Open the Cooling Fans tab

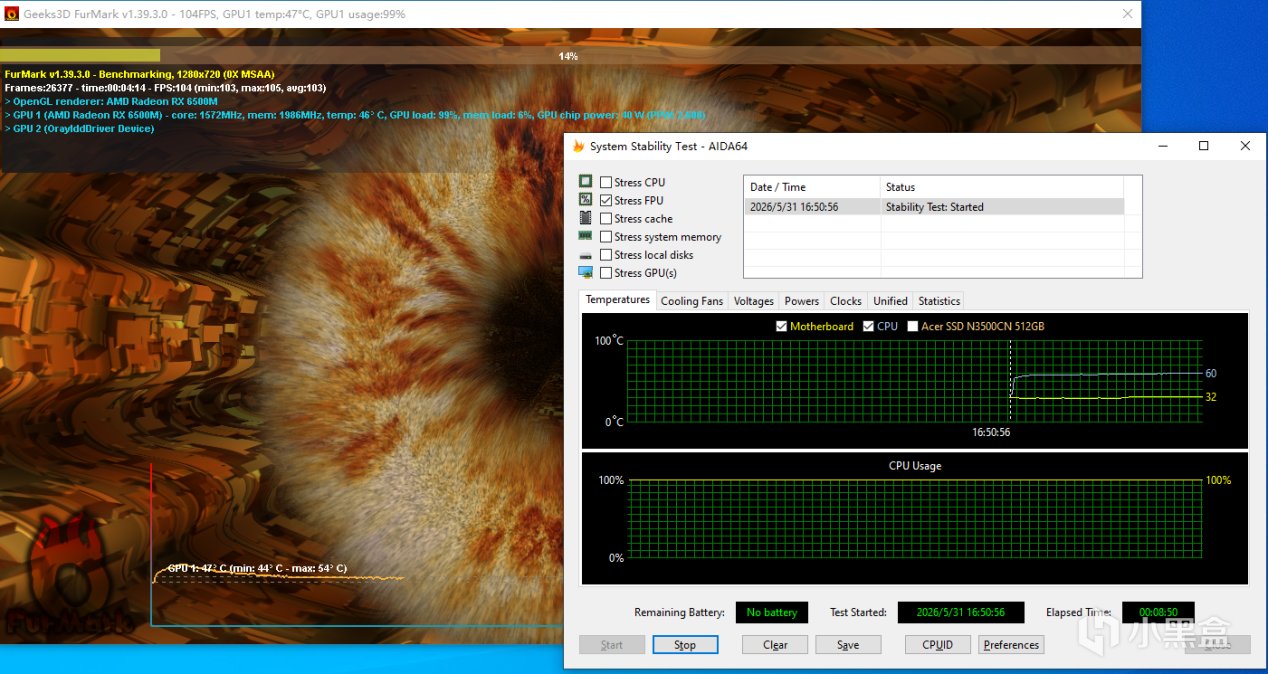pos(692,301)
